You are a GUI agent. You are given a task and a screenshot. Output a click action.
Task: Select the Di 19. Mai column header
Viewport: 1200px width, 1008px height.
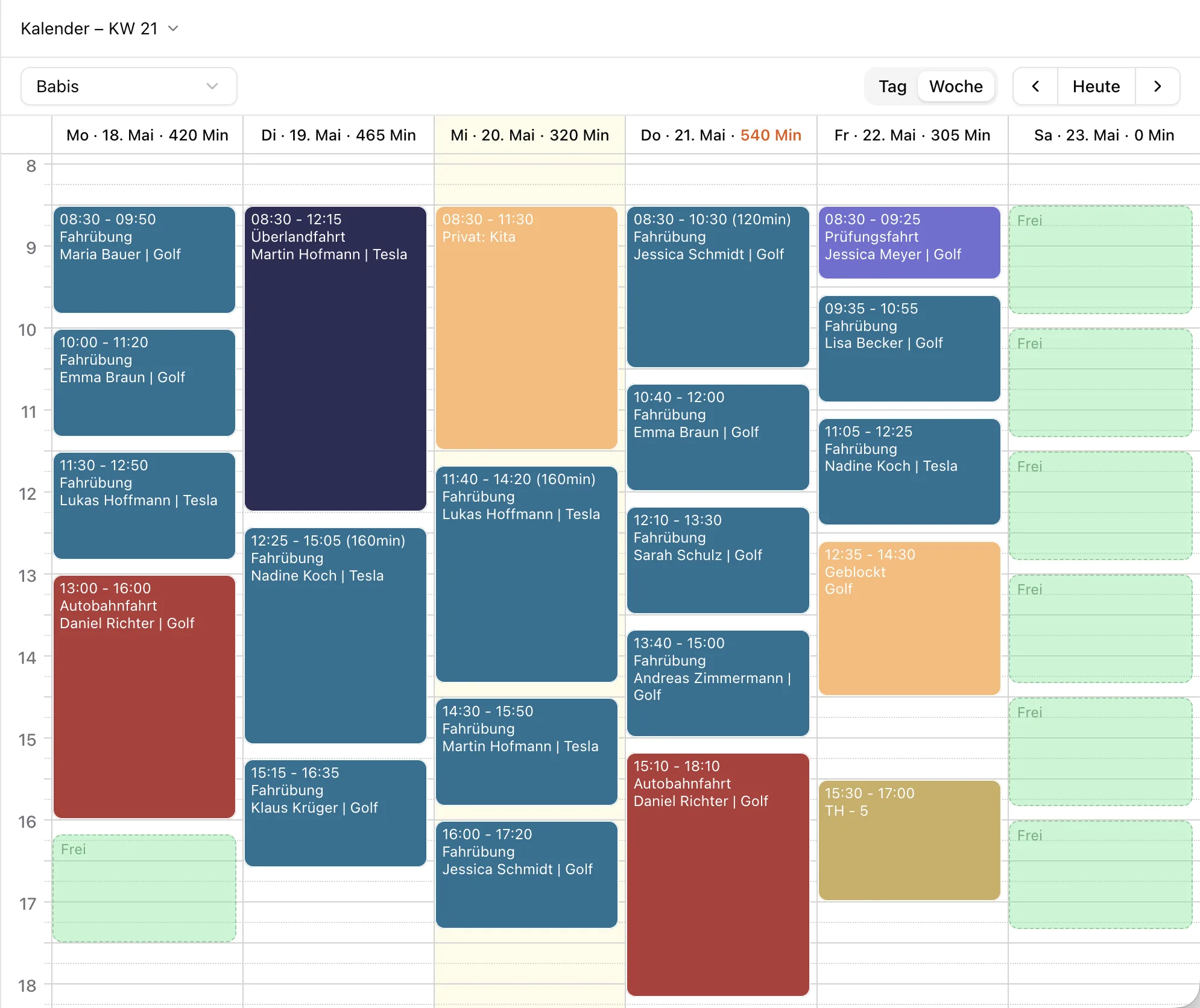click(338, 135)
